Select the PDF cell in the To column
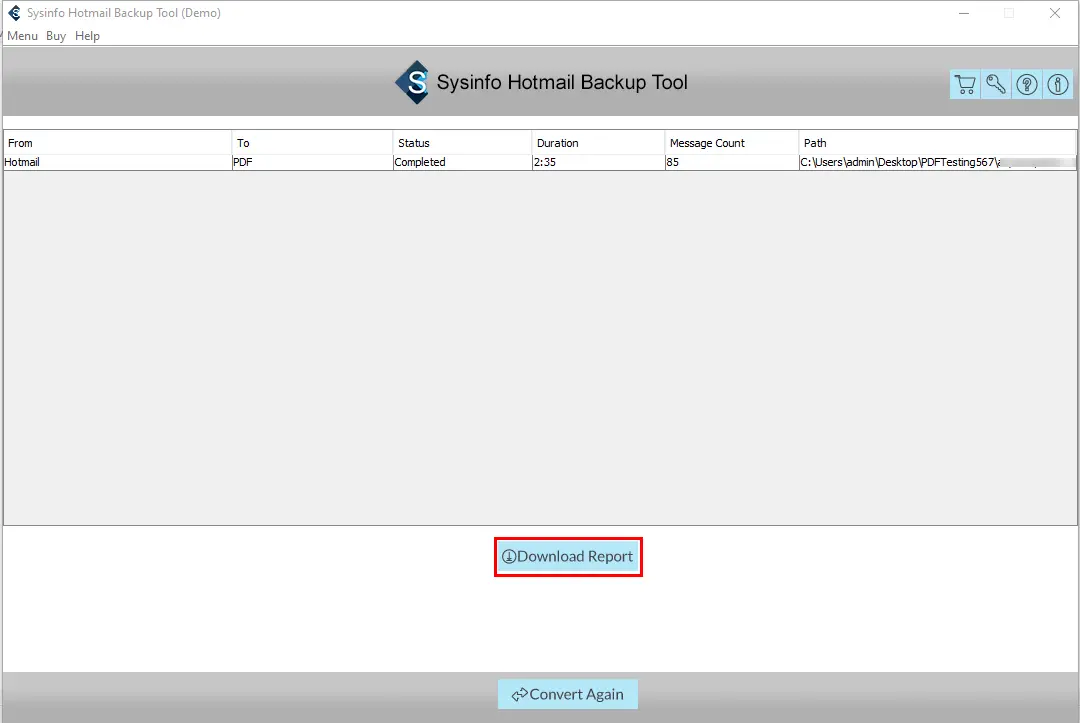 (x=313, y=162)
